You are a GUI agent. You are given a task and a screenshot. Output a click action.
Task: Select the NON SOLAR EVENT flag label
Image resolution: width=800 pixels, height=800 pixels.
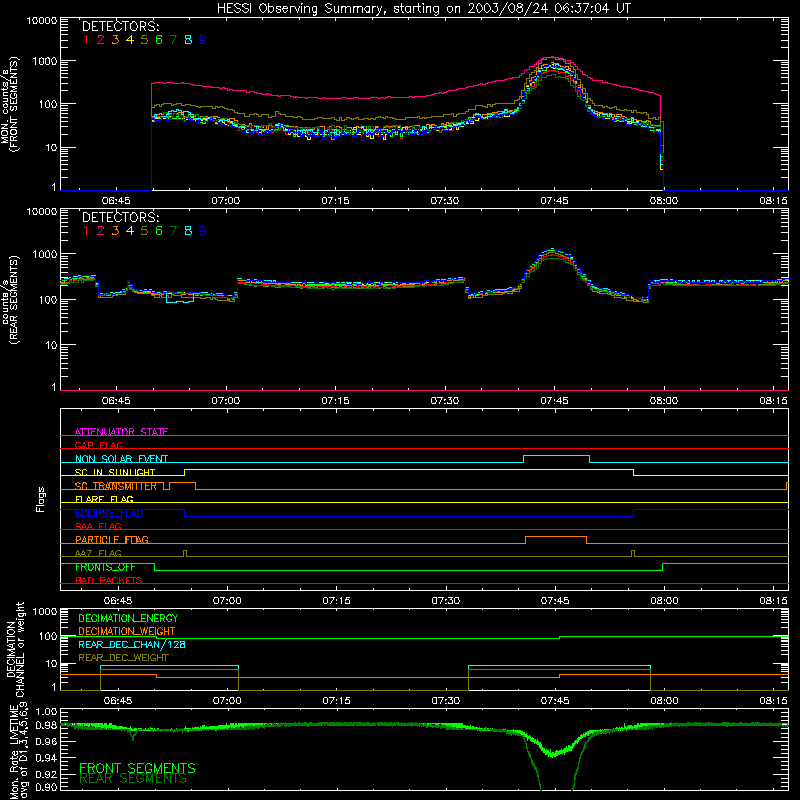121,459
